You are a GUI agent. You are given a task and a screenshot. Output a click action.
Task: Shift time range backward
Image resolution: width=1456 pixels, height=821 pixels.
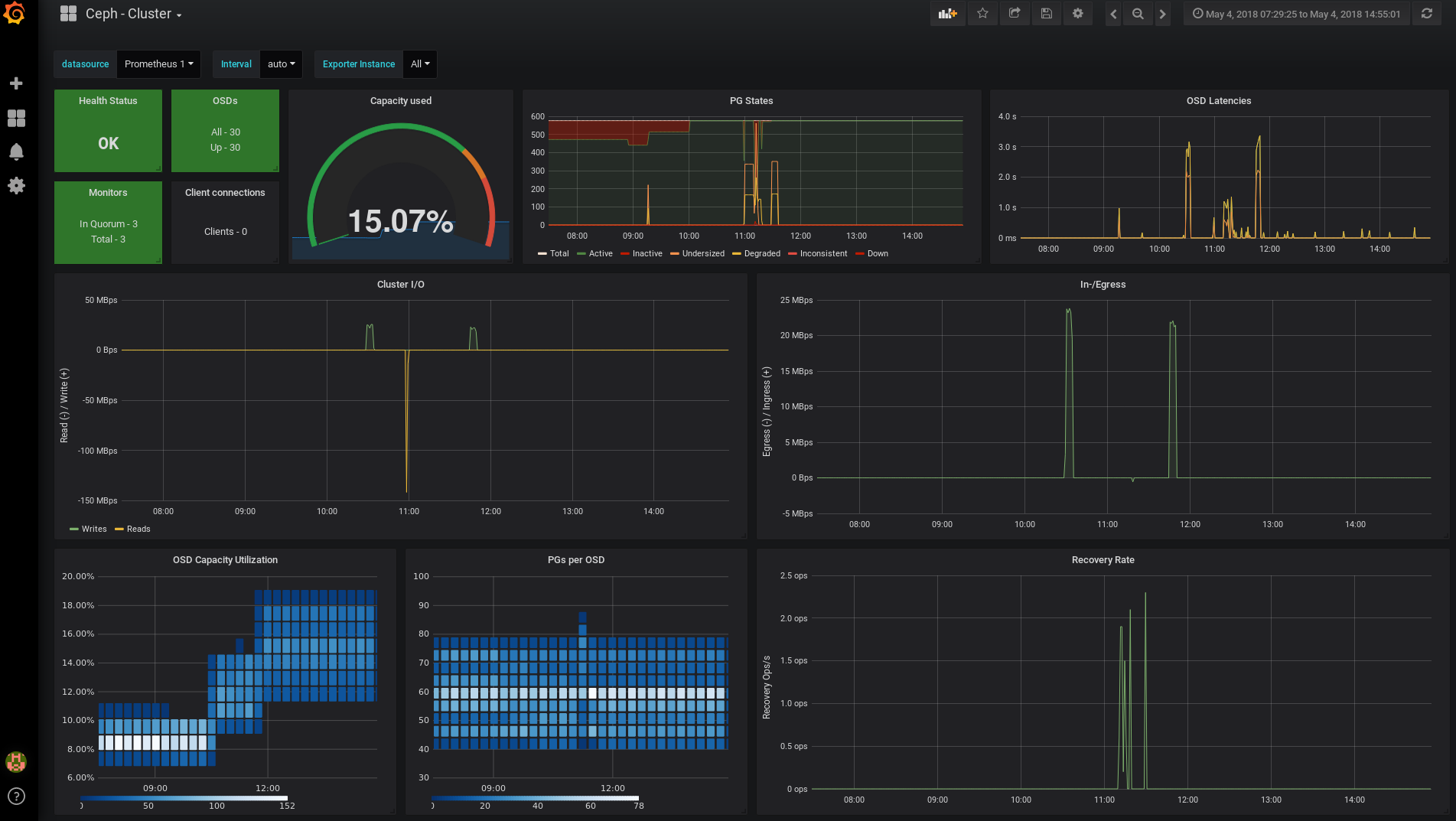1113,14
